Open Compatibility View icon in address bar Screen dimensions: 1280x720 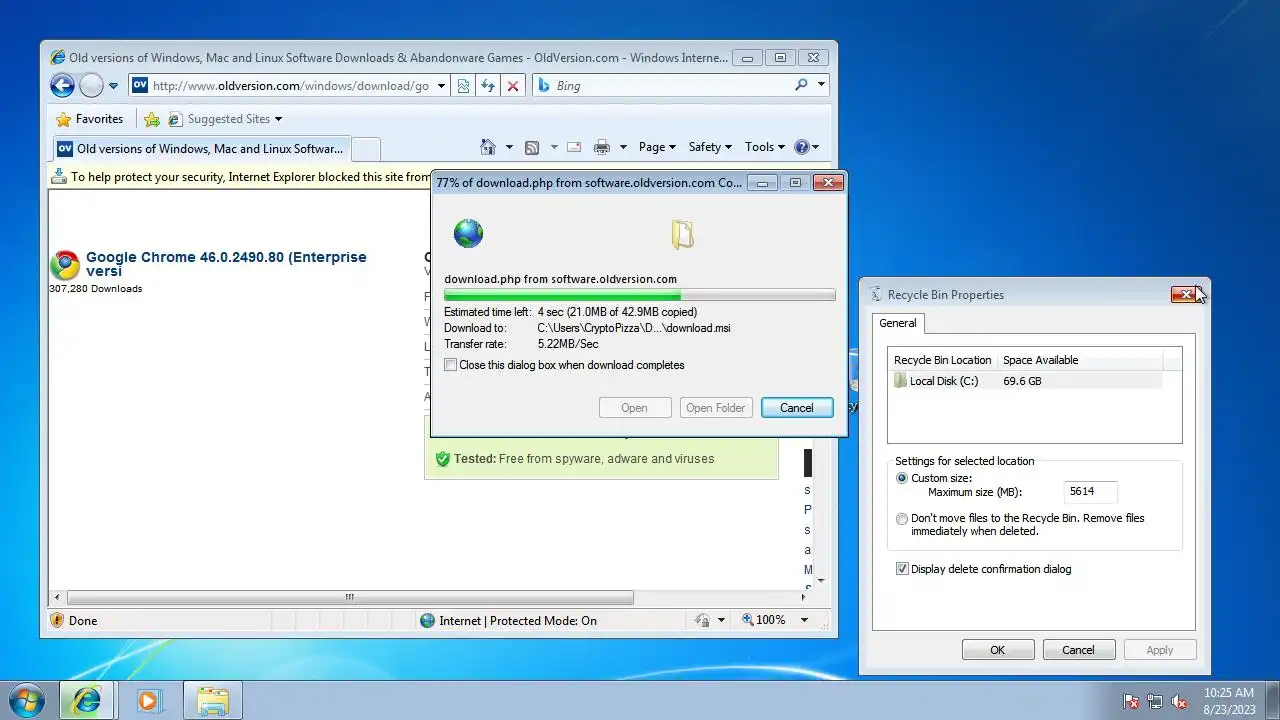(463, 86)
